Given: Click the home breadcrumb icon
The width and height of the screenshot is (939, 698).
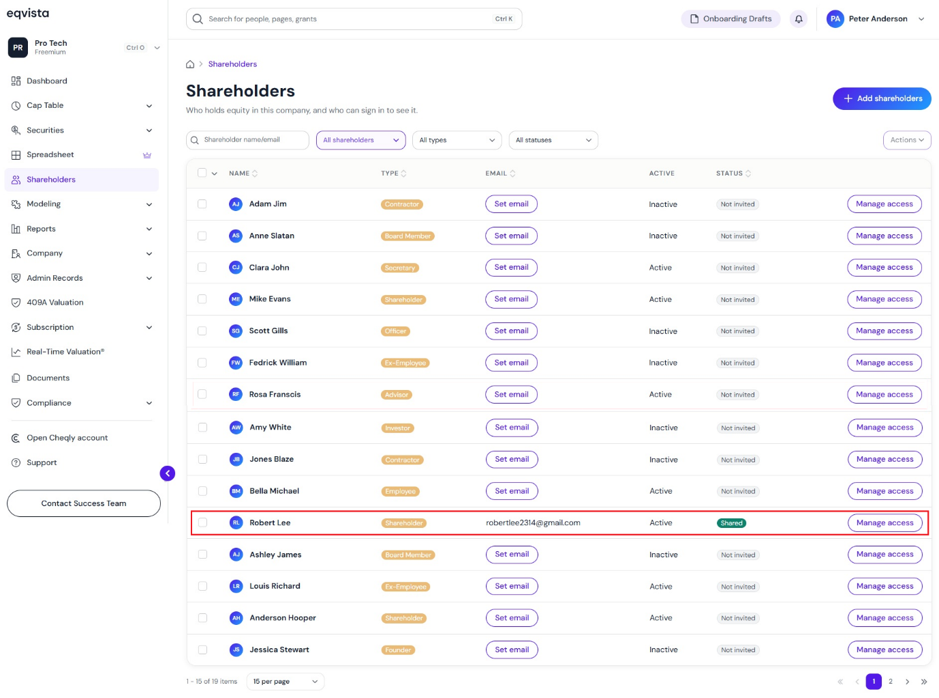Looking at the screenshot, I should click(x=190, y=64).
